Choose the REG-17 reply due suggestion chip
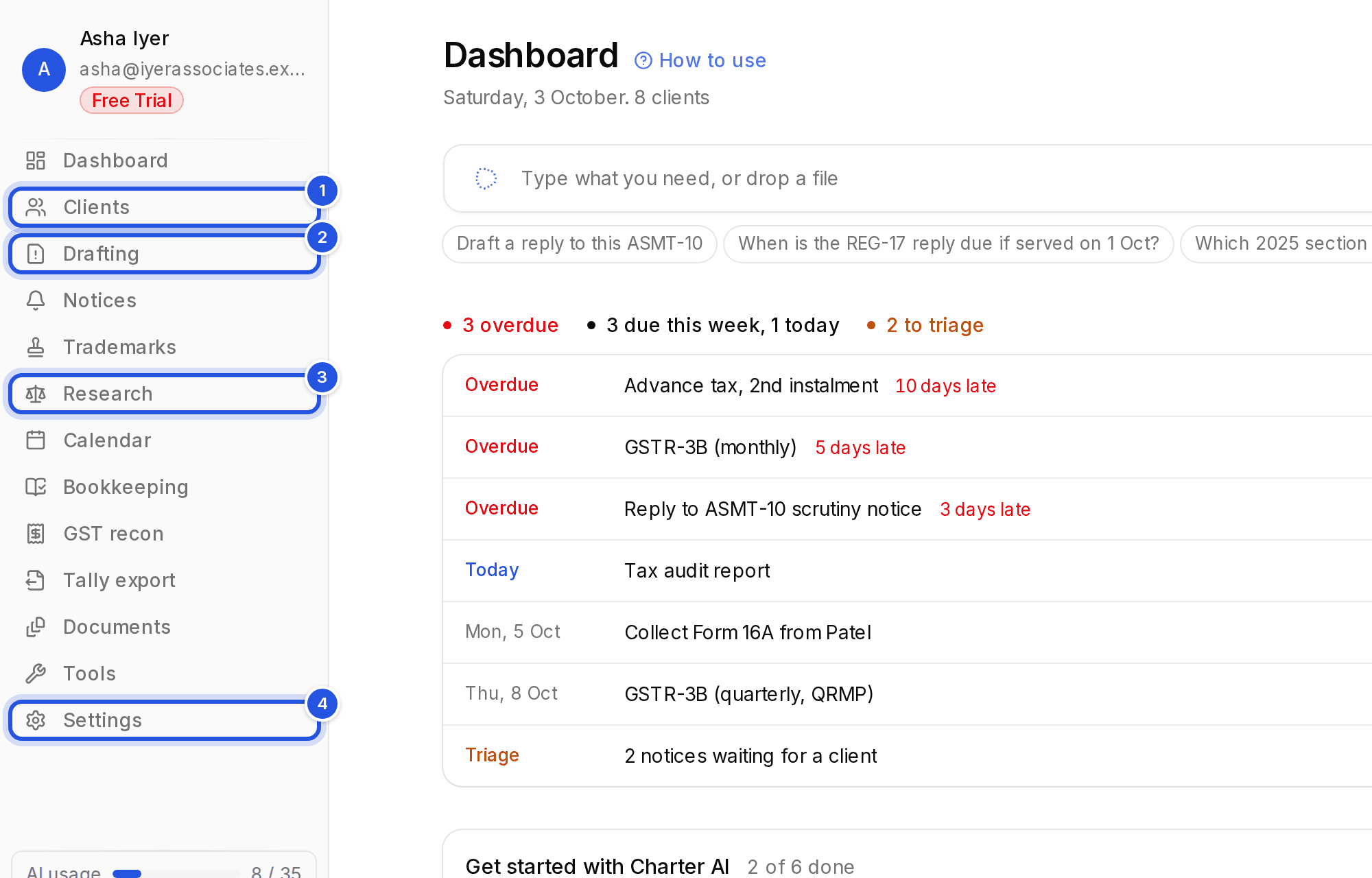Screen dimensions: 1372x878 click(x=948, y=244)
